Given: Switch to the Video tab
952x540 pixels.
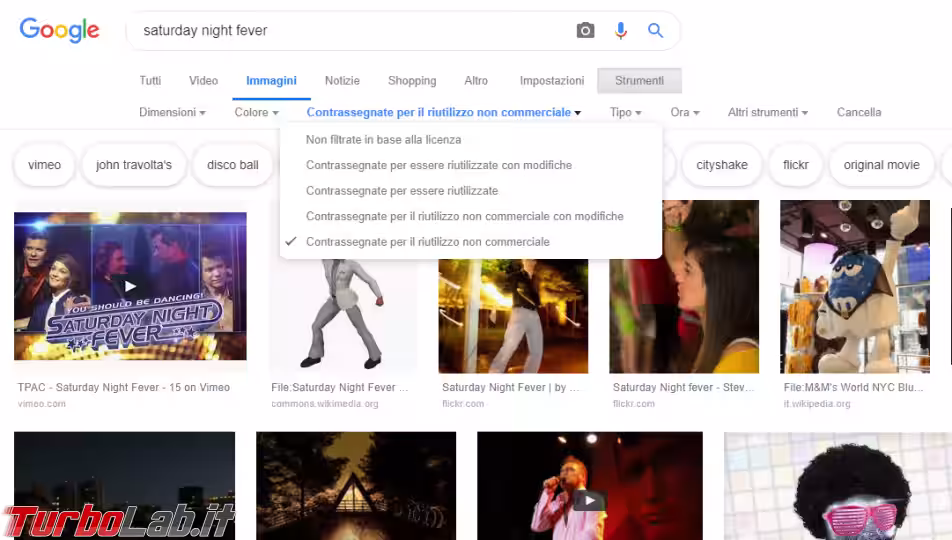Looking at the screenshot, I should tap(203, 81).
